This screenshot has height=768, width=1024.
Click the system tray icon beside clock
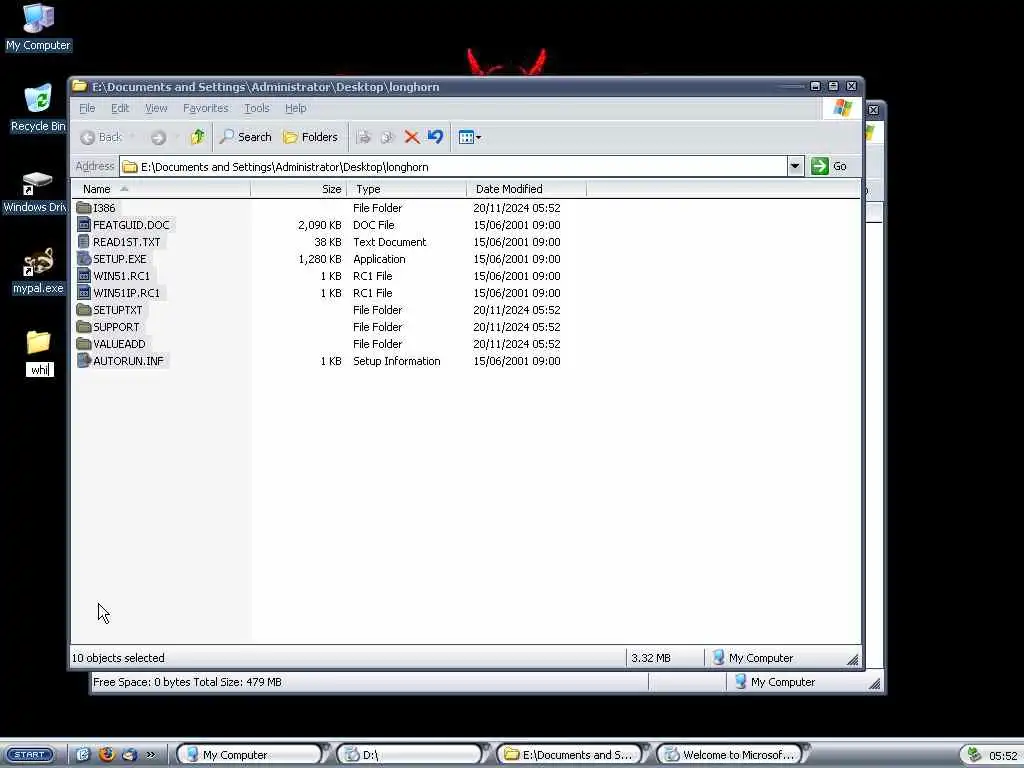pos(974,754)
